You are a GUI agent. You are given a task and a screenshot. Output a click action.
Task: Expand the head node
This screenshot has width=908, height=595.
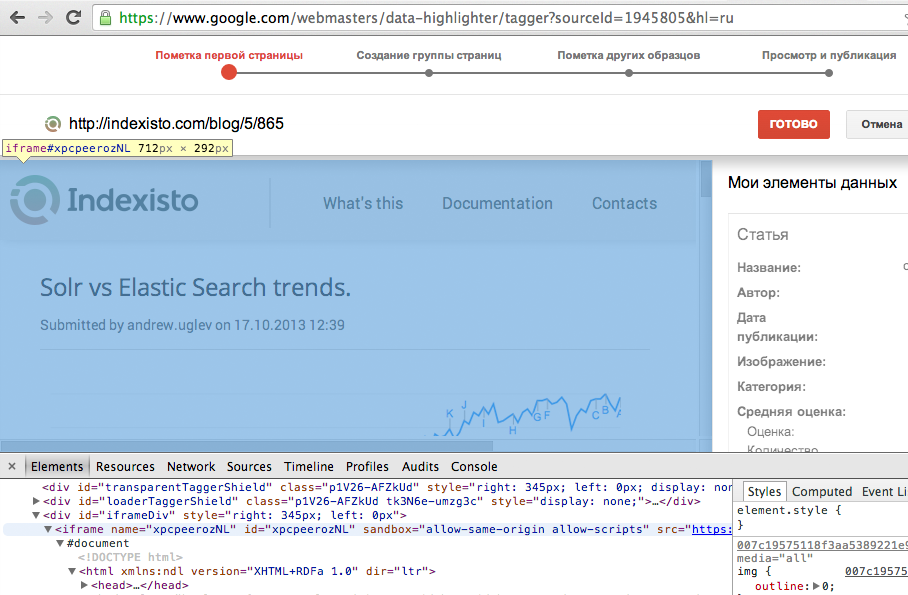pos(84,585)
